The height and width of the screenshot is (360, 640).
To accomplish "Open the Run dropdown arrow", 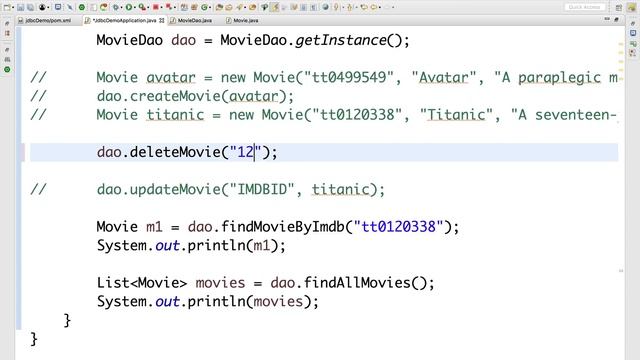I will pos(135,7).
